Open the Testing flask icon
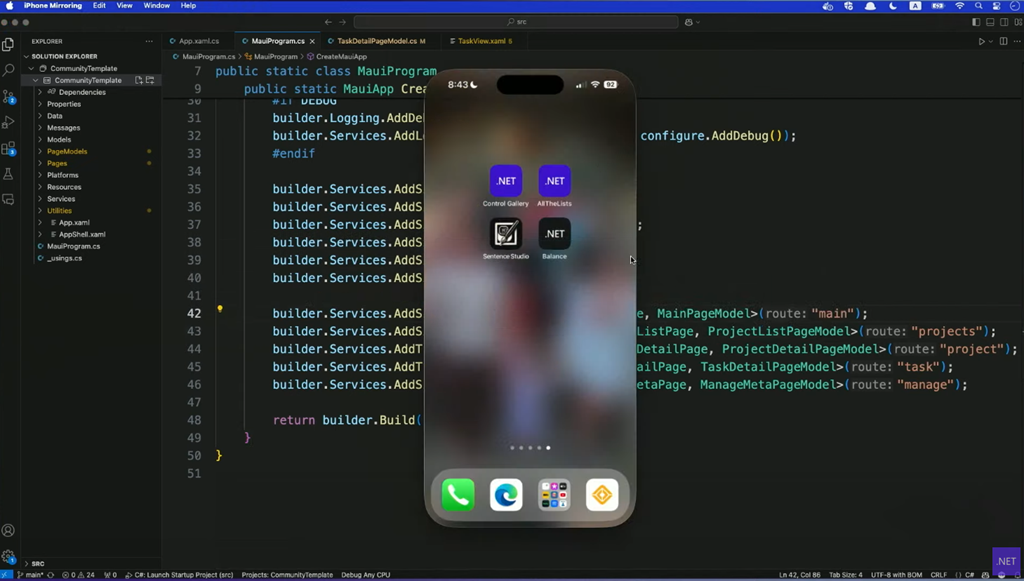 [x=9, y=174]
